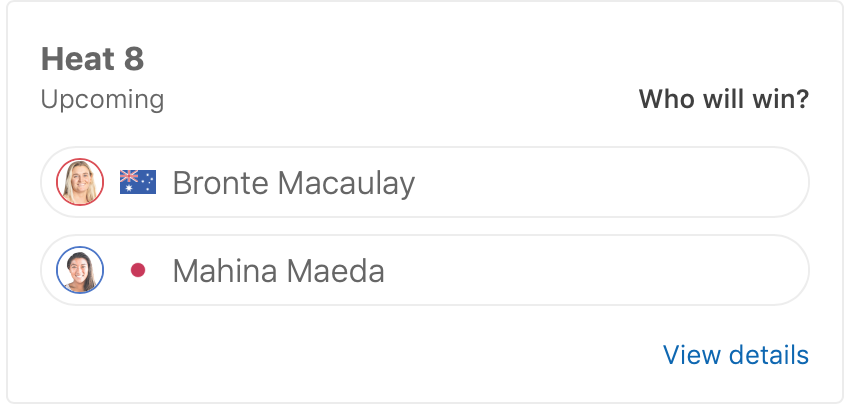View details for Heat 8
The image size is (856, 412).
[x=735, y=355]
